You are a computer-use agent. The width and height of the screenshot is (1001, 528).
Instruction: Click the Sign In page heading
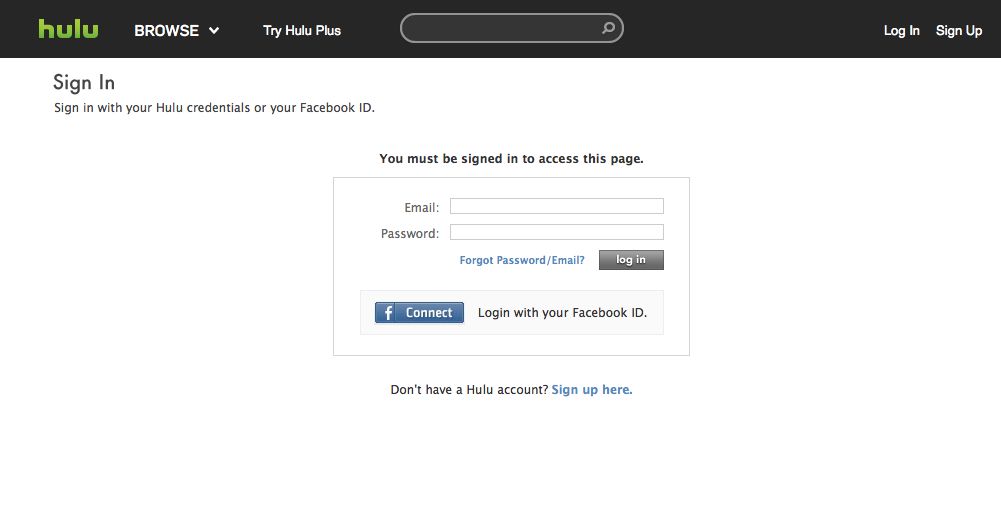tap(84, 82)
